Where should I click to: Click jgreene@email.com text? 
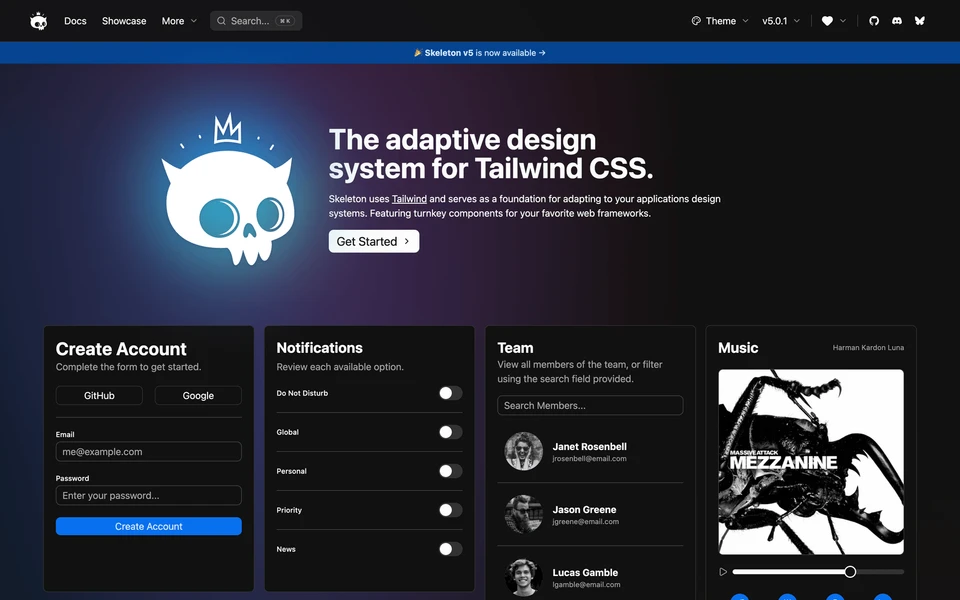(x=585, y=522)
